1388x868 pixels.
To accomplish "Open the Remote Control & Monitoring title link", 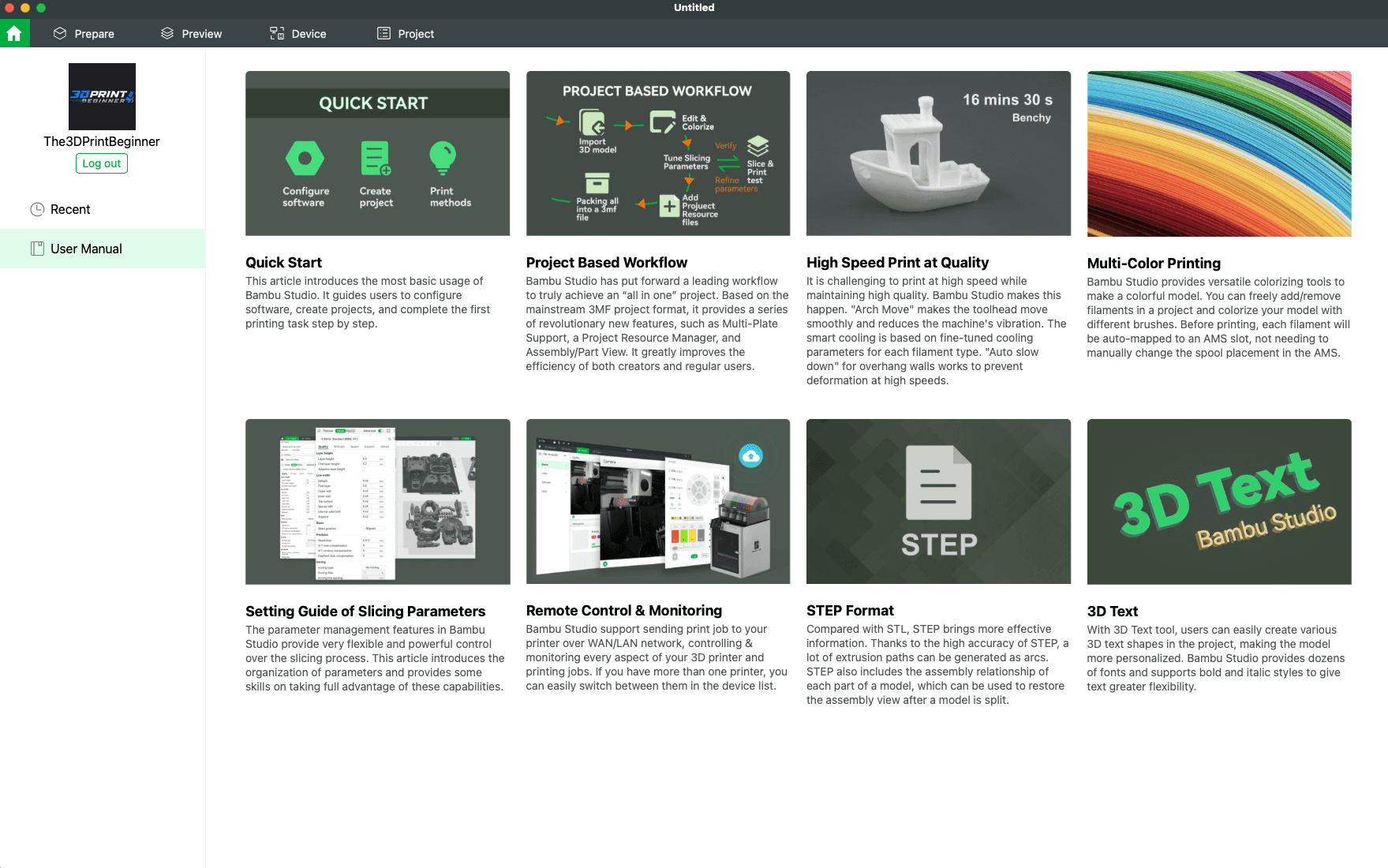I will pos(623,611).
